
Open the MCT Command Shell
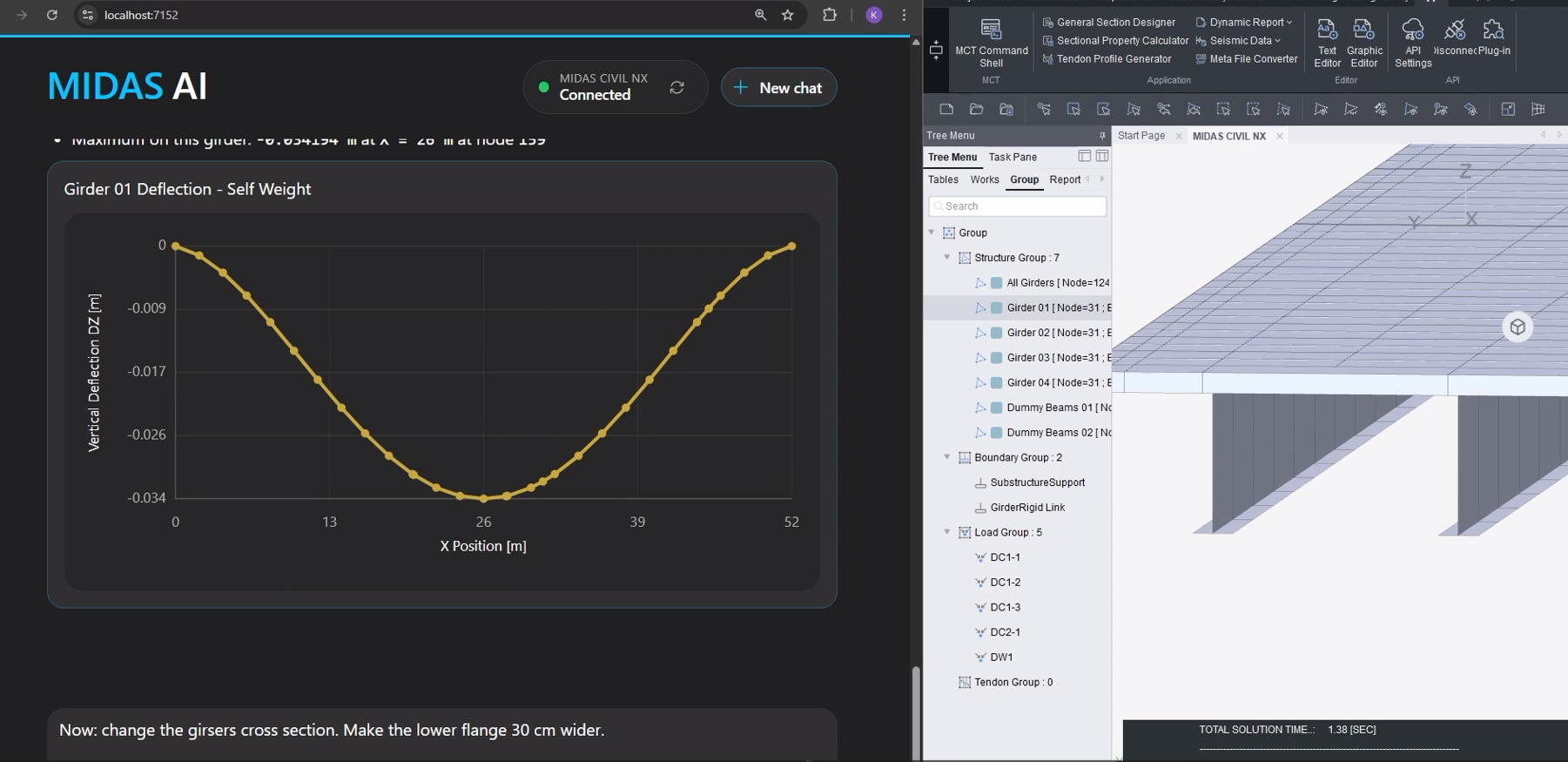point(991,43)
